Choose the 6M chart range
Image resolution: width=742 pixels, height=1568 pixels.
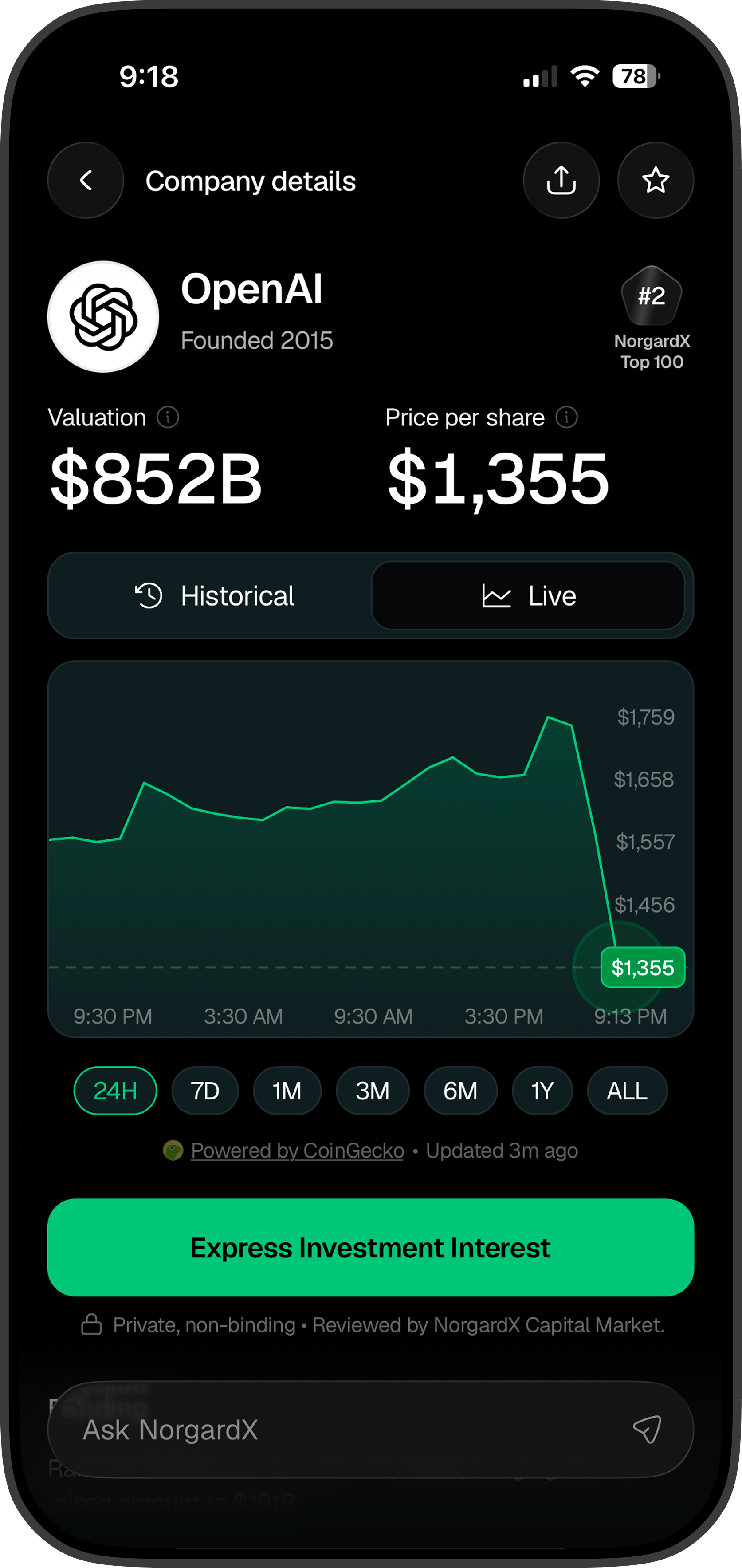click(x=461, y=1091)
